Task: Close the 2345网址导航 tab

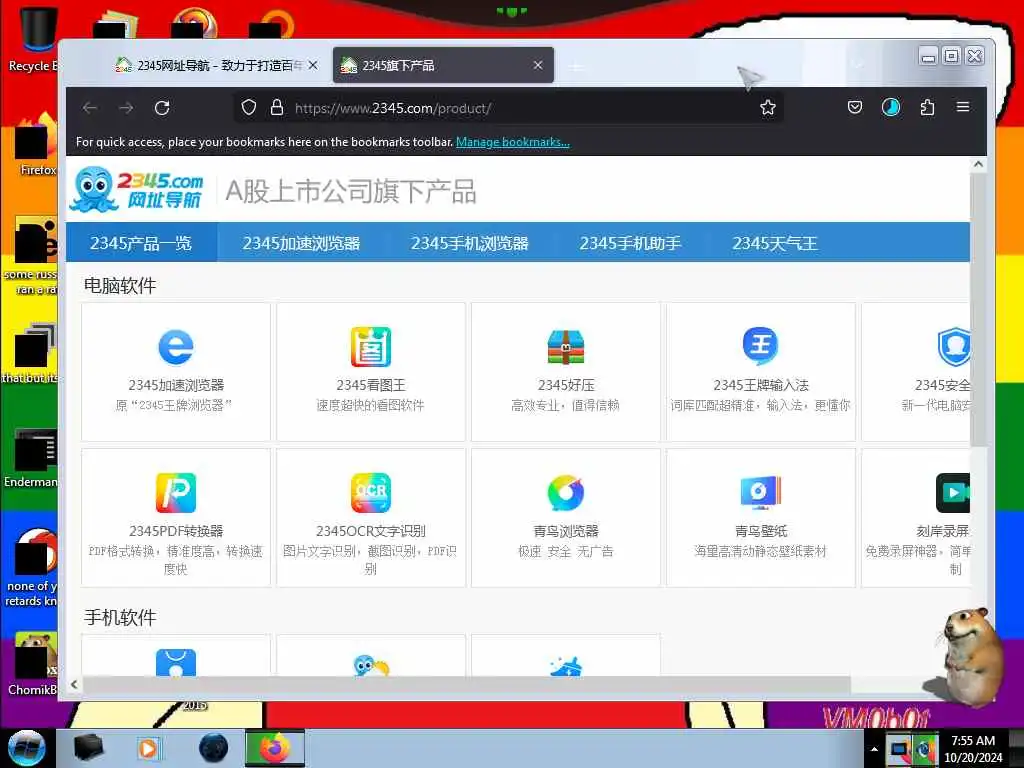Action: (x=313, y=65)
